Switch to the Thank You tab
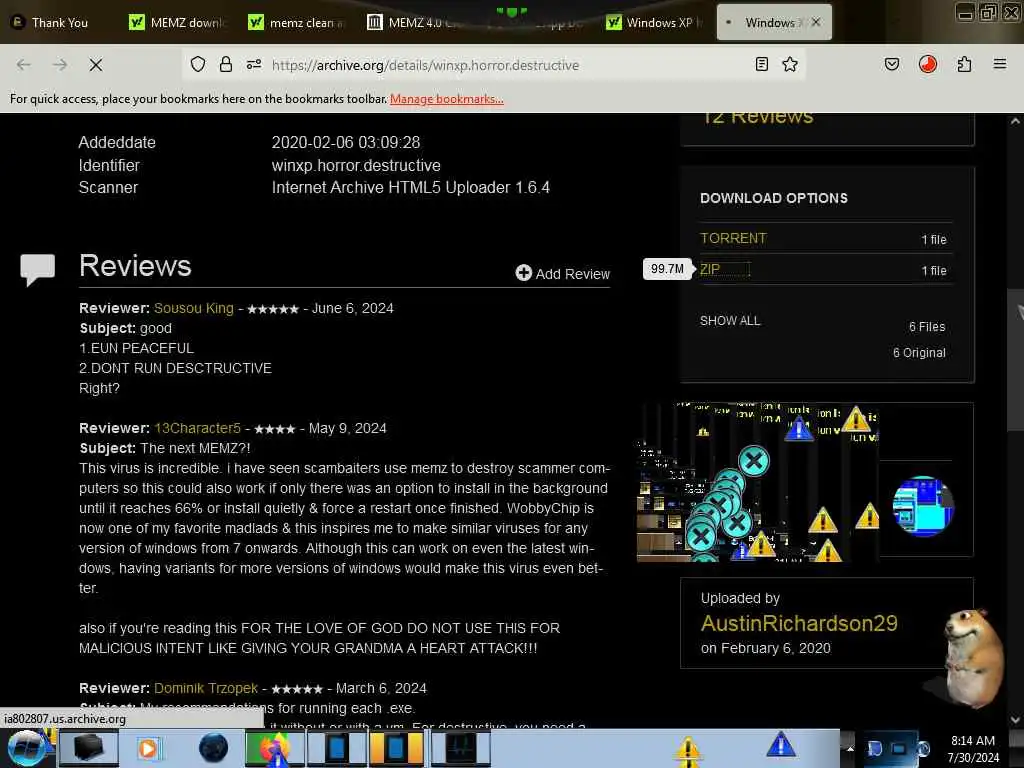Screen dimensions: 1024x768 pyautogui.click(x=59, y=23)
